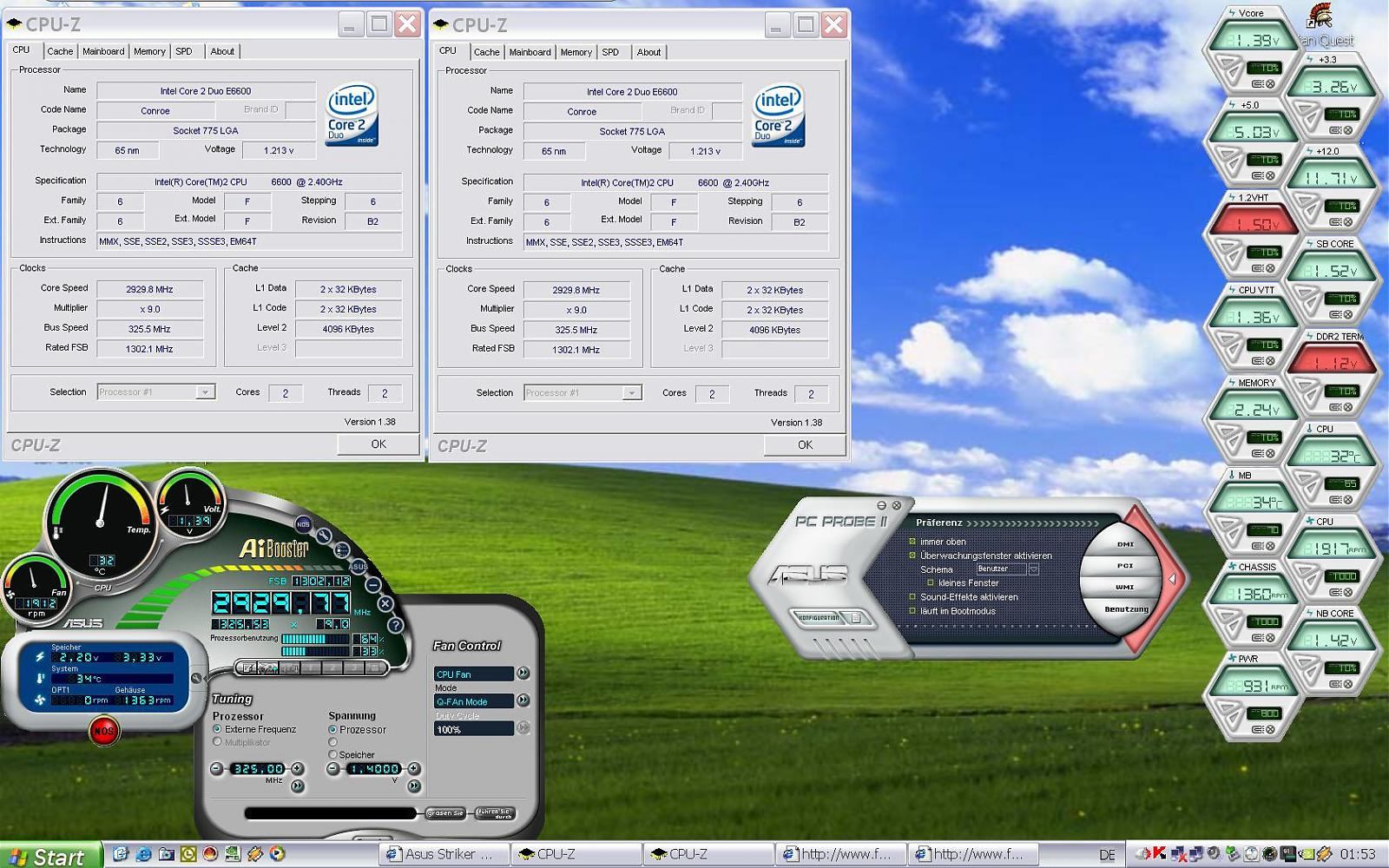1389x868 pixels.
Task: Apply voltage with arrow button under V
Action: tap(414, 786)
